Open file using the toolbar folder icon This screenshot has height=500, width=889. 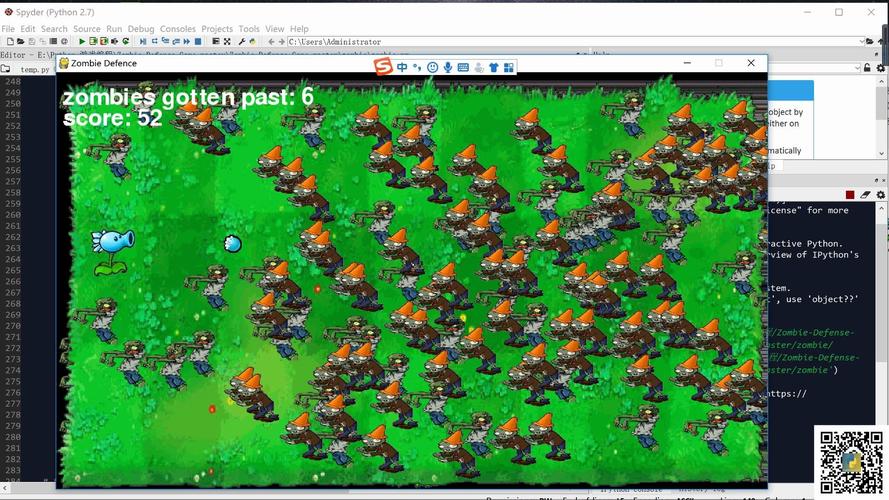[x=20, y=41]
